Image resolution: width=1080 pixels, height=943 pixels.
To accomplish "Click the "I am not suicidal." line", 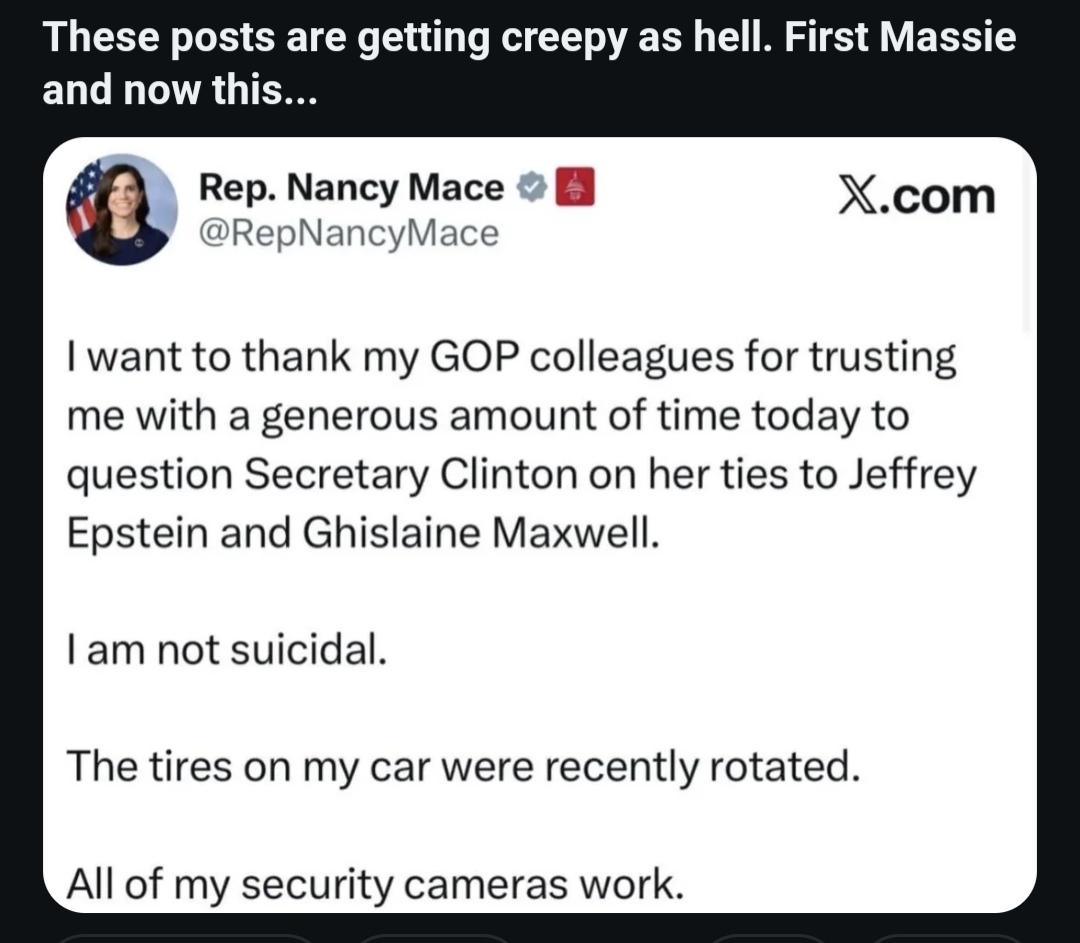I will click(x=225, y=652).
